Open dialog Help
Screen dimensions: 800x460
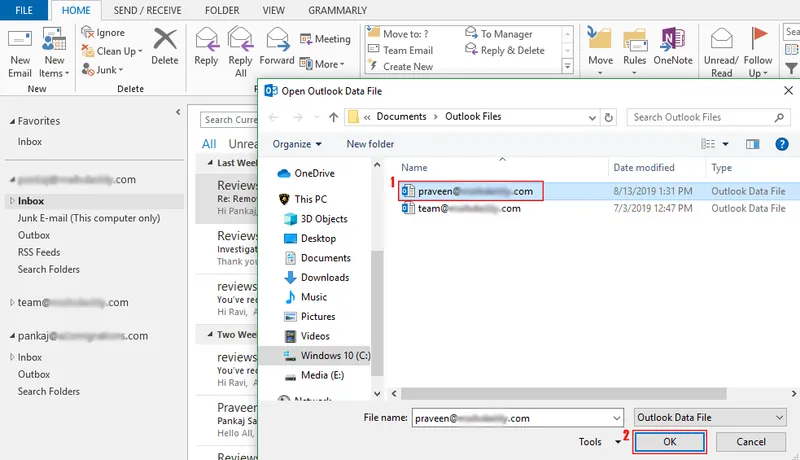click(782, 144)
